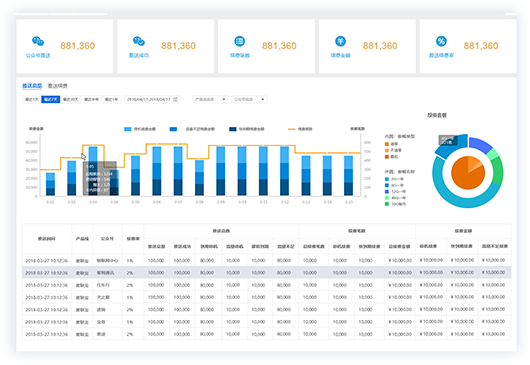This screenshot has height=365, width=530.
Task: Click the chat-bubble checkmark icon in second card
Action: click(x=139, y=41)
